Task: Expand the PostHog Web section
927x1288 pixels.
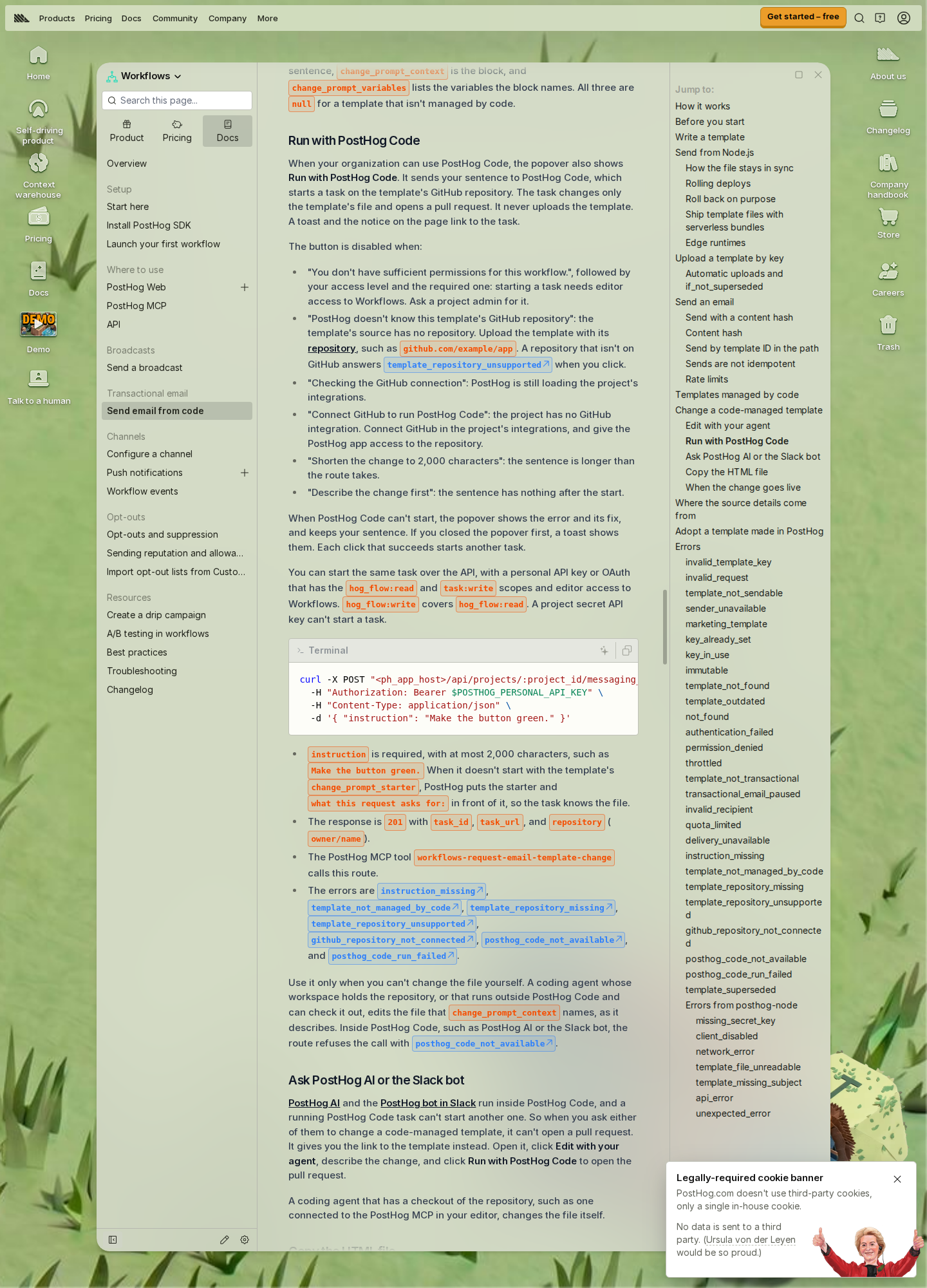Action: pos(245,287)
